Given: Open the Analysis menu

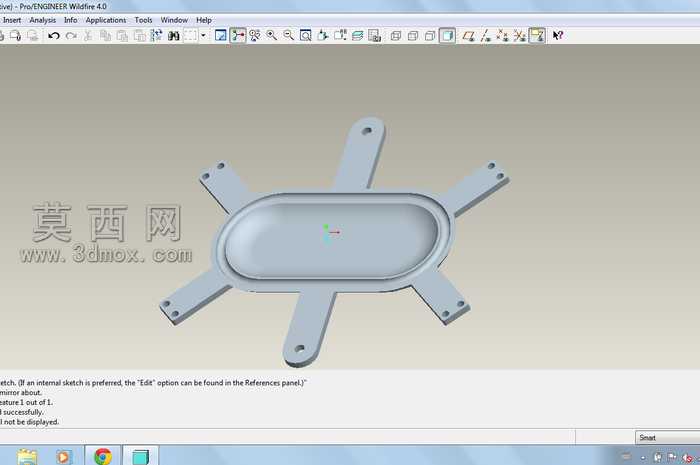Looking at the screenshot, I should point(42,20).
